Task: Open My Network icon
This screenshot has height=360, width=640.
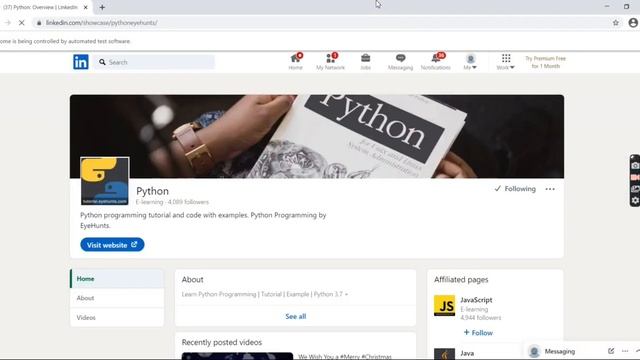Action: click(330, 62)
